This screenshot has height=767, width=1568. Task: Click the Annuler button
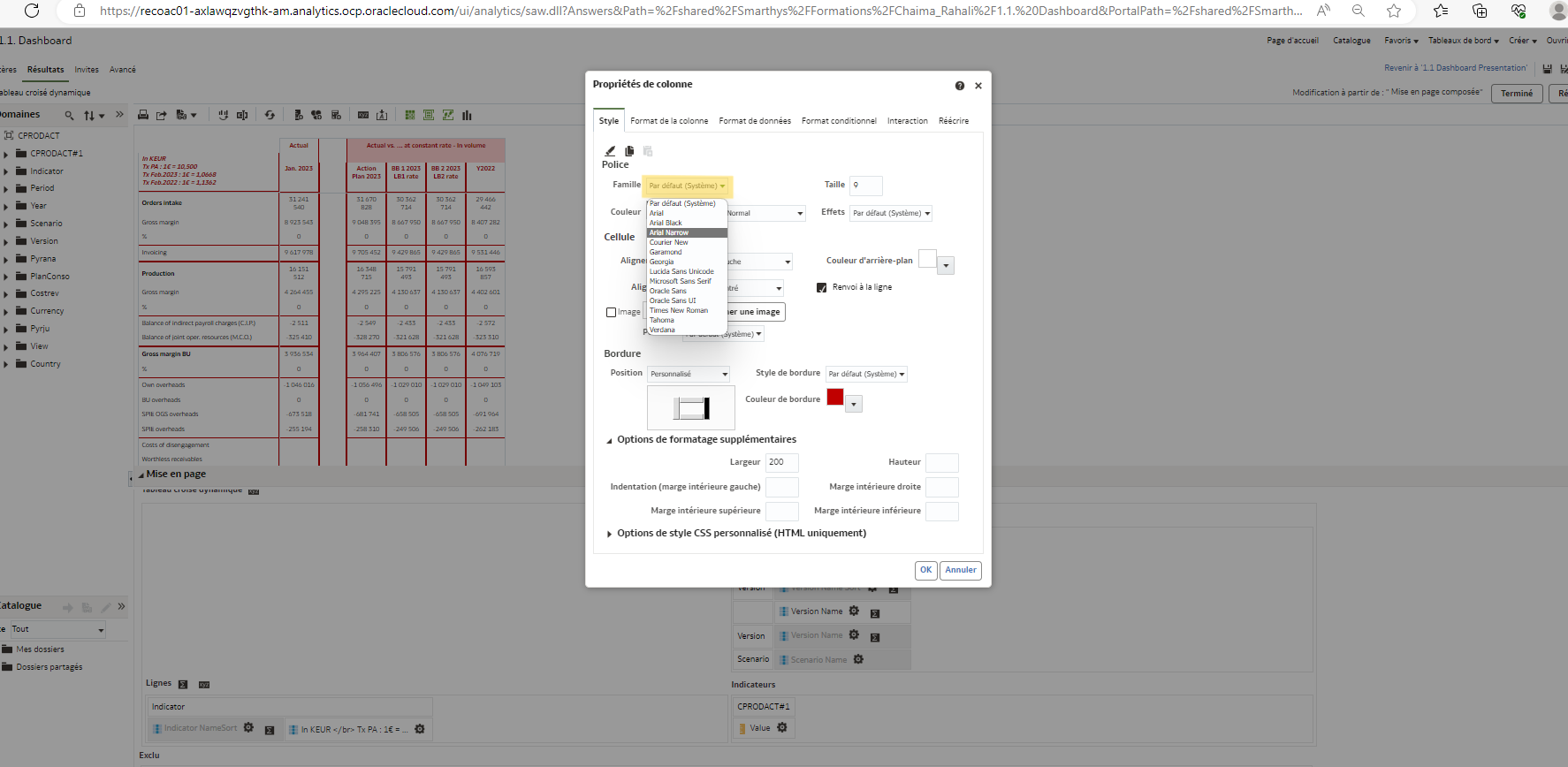[961, 570]
